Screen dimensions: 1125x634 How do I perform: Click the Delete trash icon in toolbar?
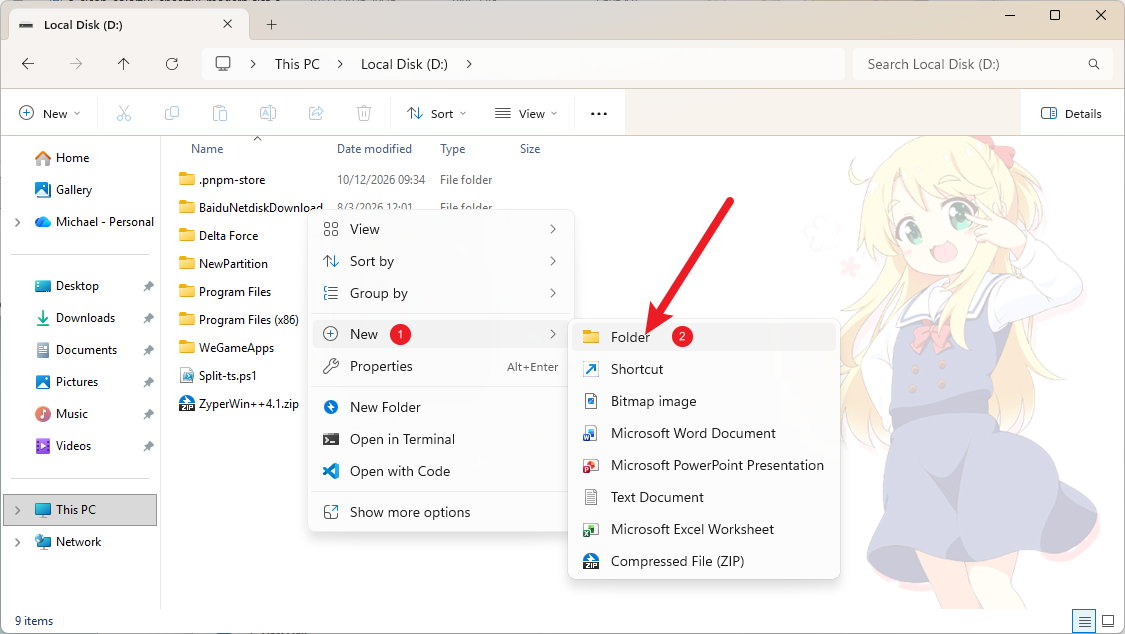tap(364, 113)
